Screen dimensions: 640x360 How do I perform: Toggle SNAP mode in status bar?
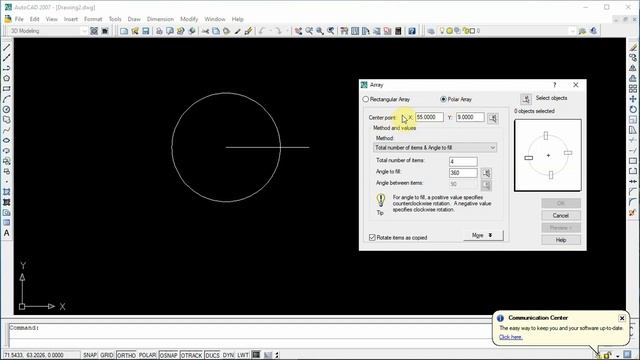[x=89, y=355]
